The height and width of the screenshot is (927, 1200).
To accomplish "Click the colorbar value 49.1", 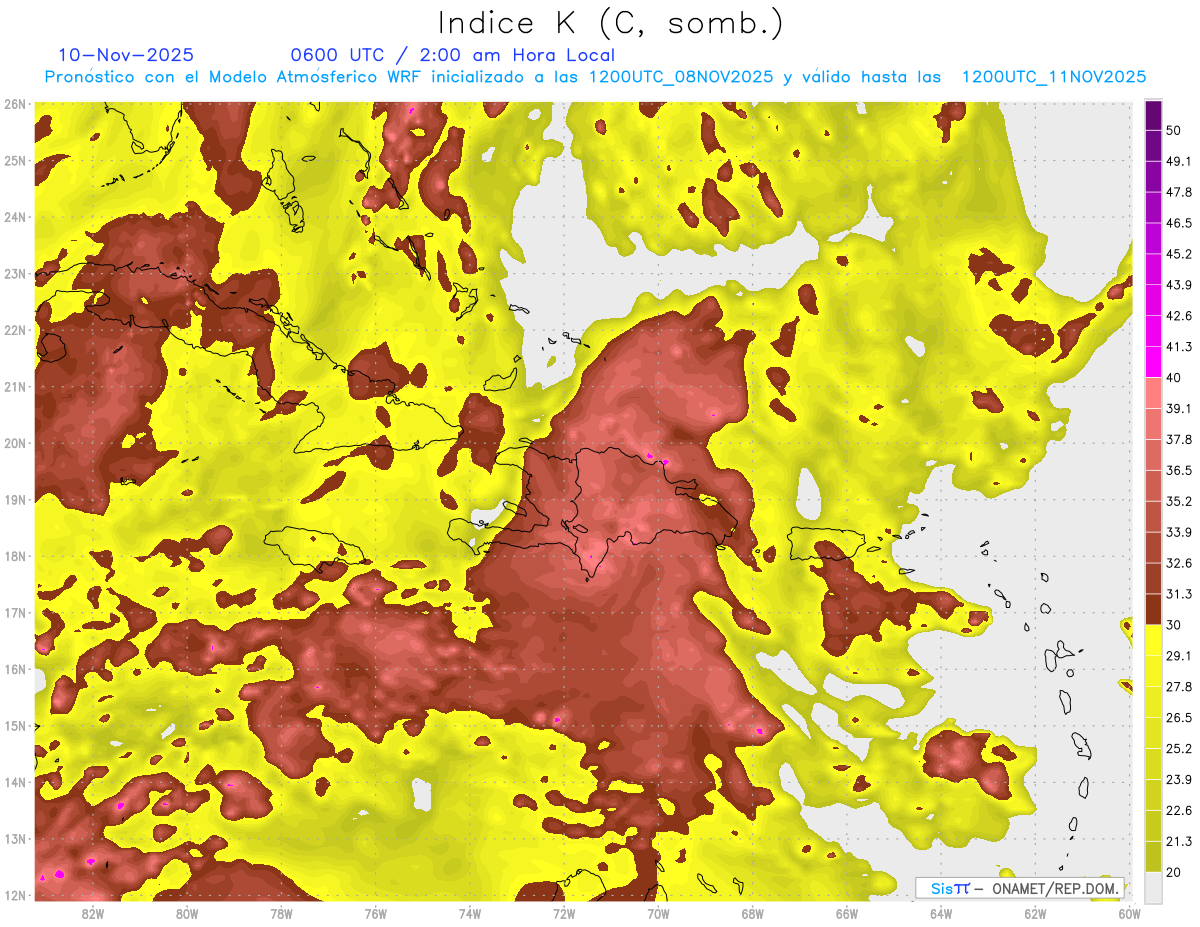I will pyautogui.click(x=1178, y=161).
